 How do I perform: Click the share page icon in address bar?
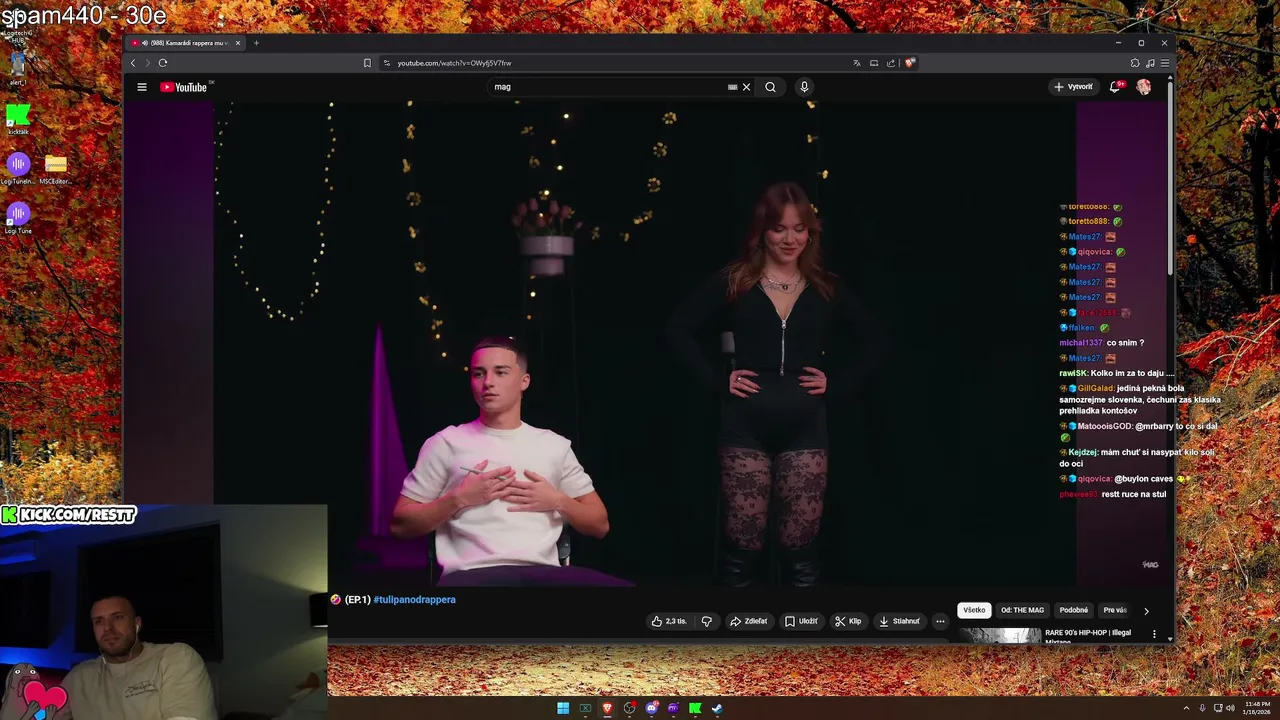click(x=891, y=63)
